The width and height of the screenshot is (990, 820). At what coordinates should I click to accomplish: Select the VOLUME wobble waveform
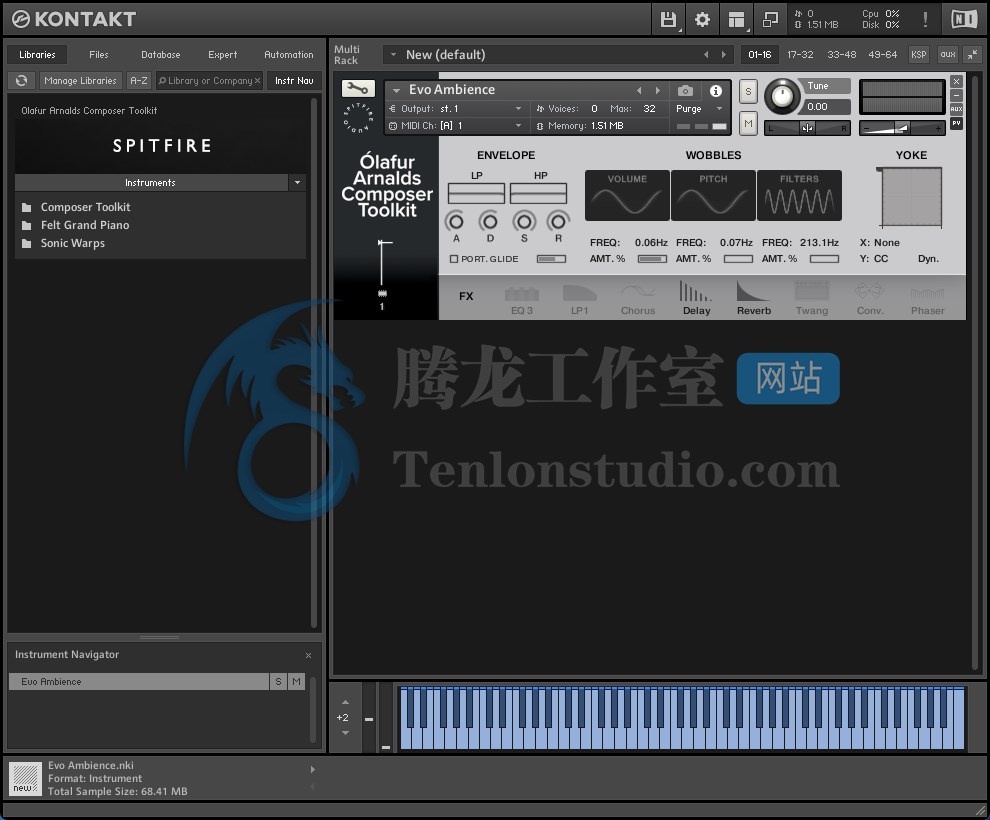pos(627,195)
